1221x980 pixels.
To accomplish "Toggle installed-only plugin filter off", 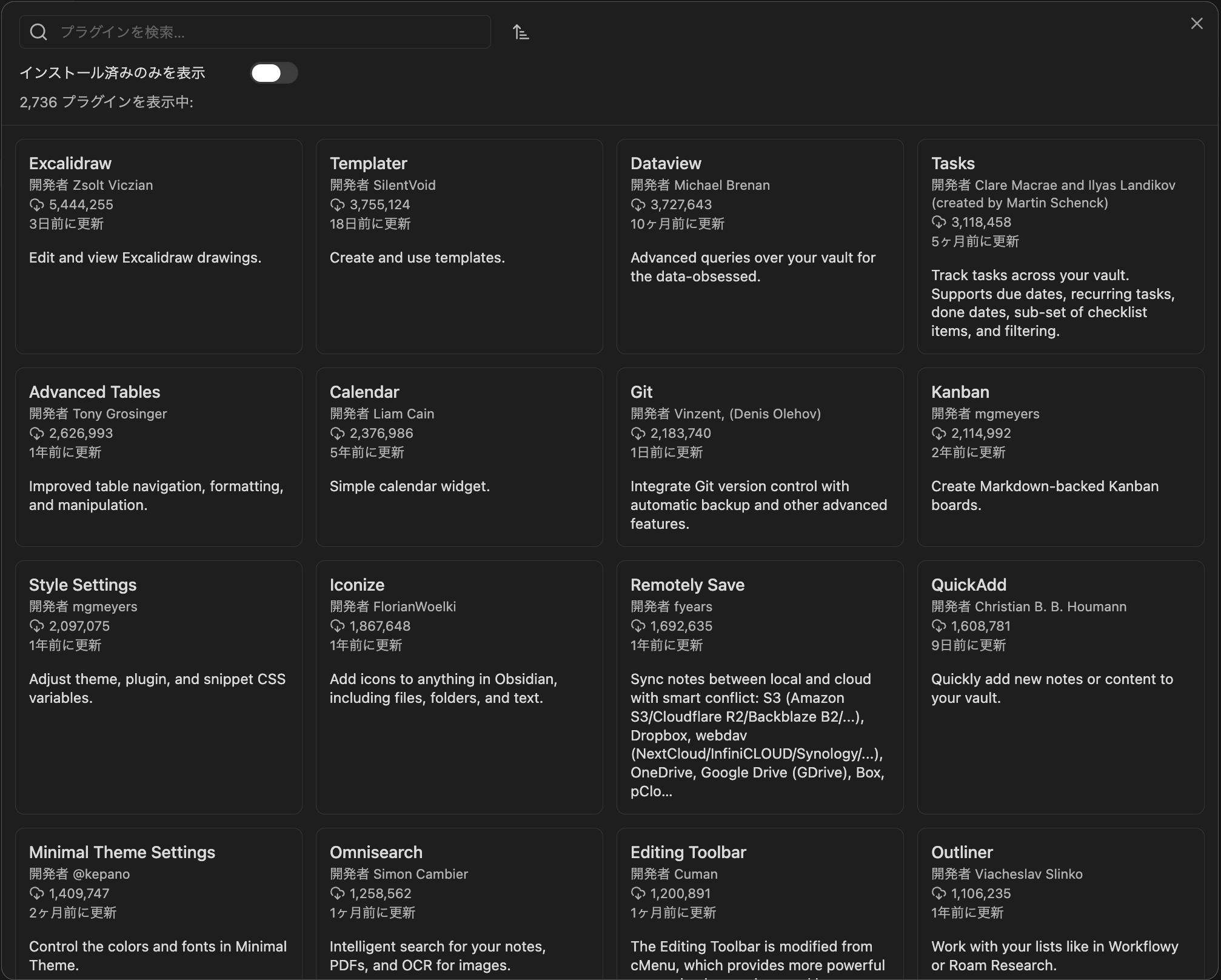I will point(273,73).
